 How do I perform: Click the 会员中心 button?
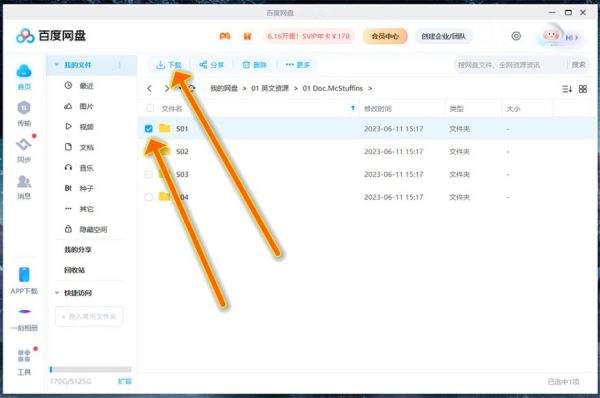tap(385, 36)
